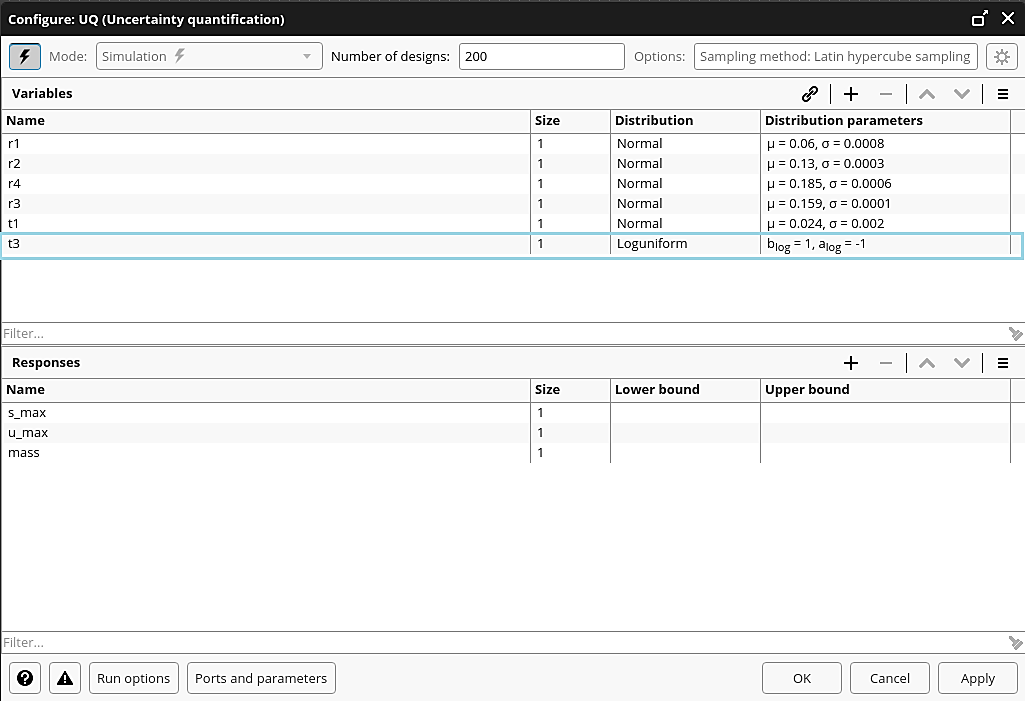Viewport: 1025px width, 701px height.
Task: Click the Apply button
Action: click(977, 678)
